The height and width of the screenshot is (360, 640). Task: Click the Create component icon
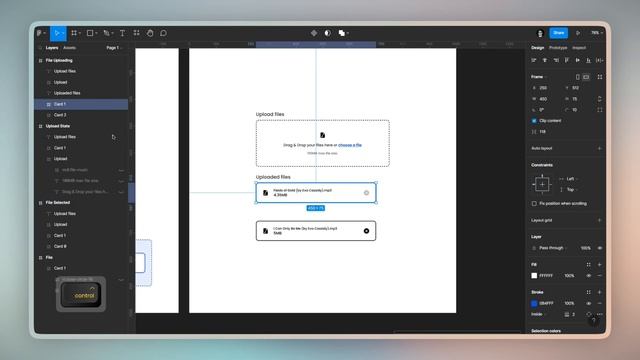coord(314,33)
